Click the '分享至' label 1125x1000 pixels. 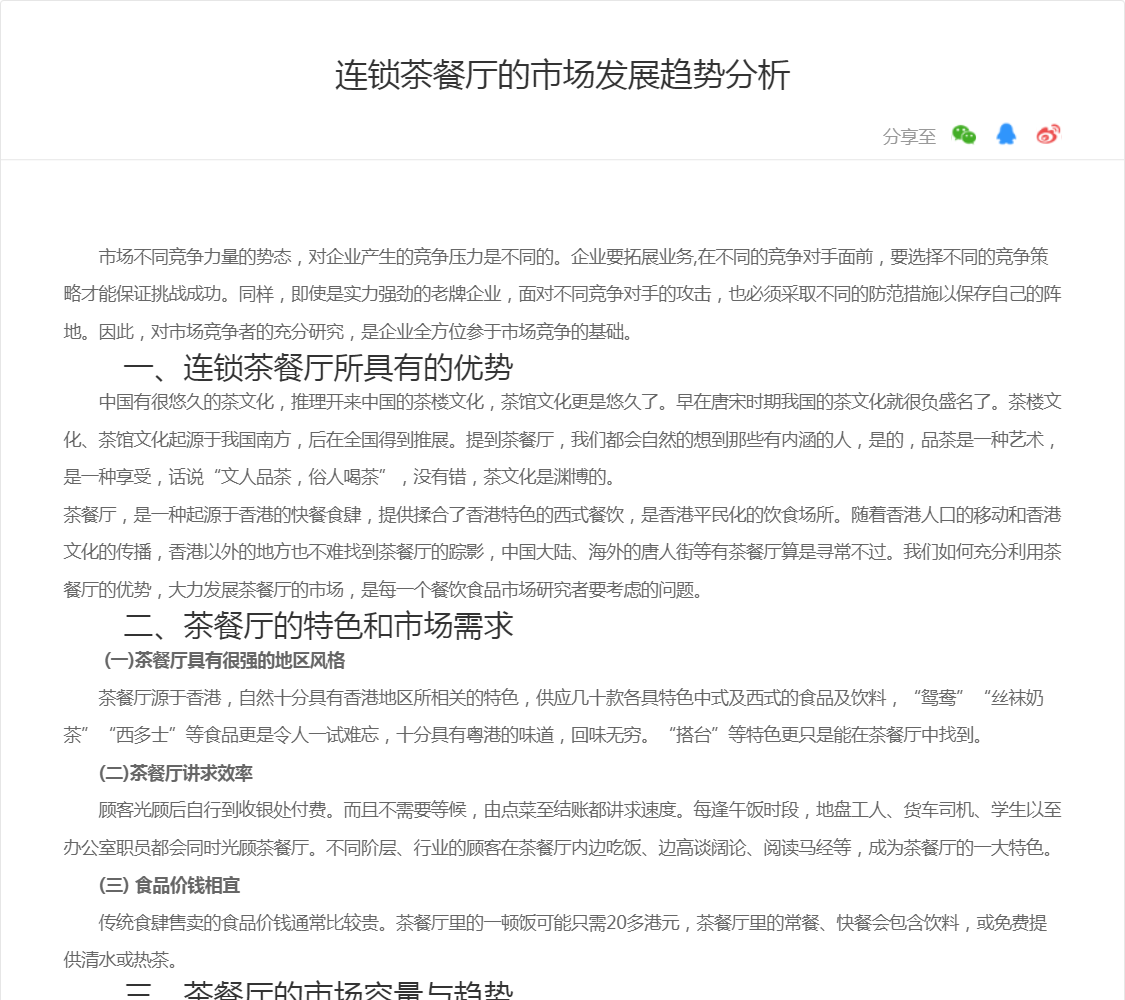(909, 136)
